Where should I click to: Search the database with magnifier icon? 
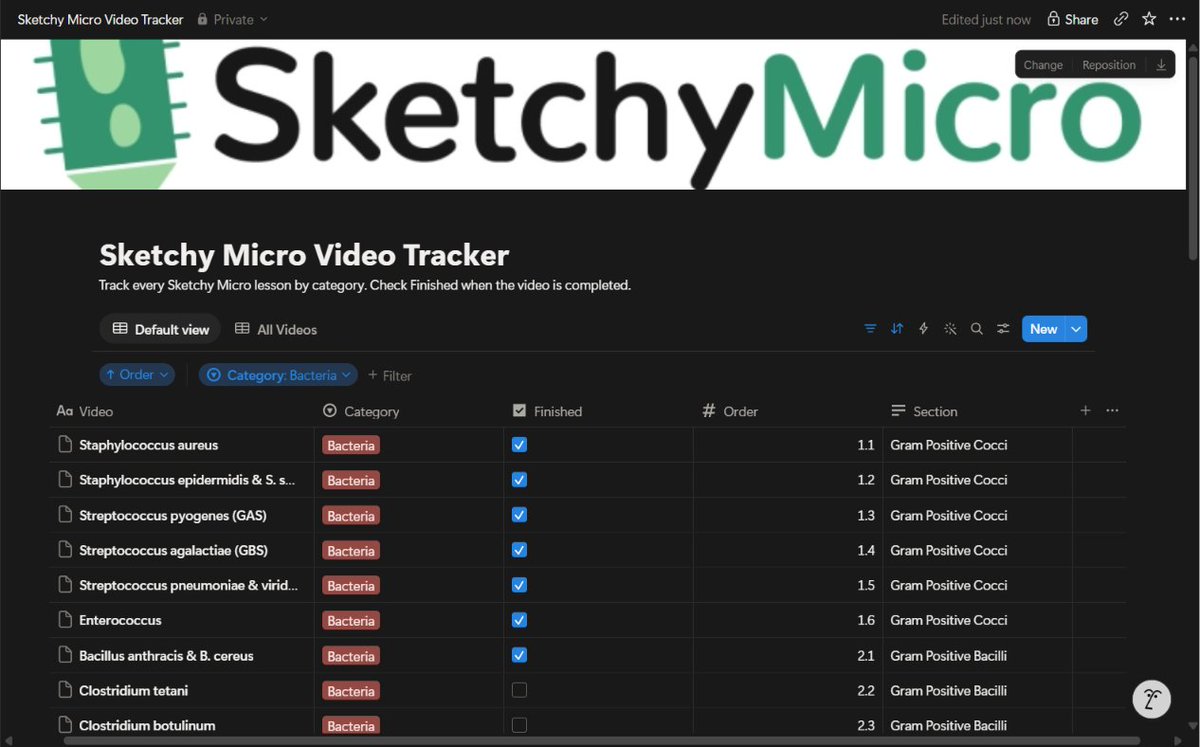[x=977, y=329]
